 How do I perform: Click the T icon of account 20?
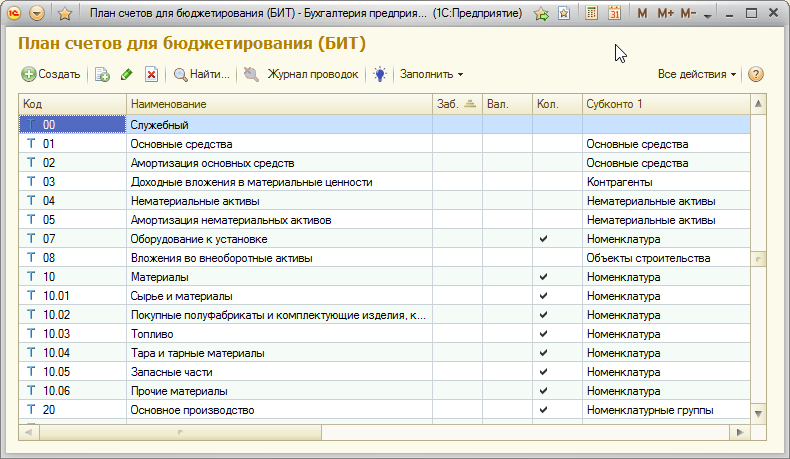click(x=31, y=410)
